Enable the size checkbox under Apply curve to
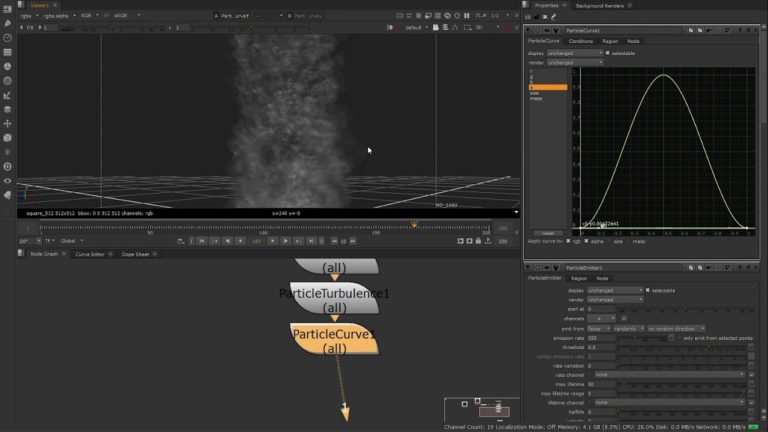Viewport: 768px width, 432px height. 610,241
